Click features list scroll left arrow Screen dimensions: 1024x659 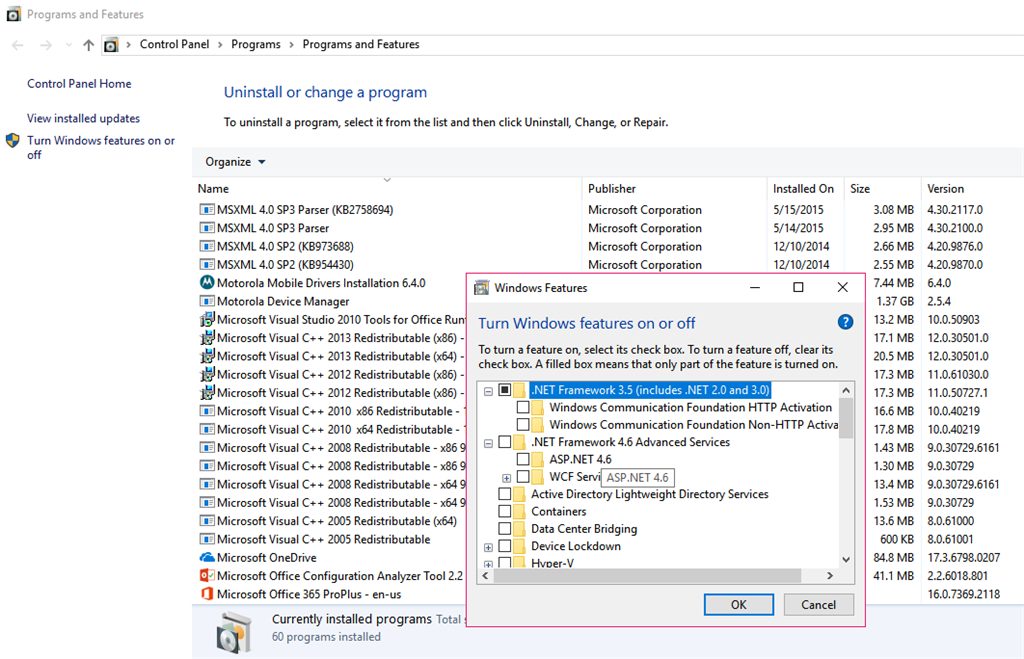tap(485, 575)
